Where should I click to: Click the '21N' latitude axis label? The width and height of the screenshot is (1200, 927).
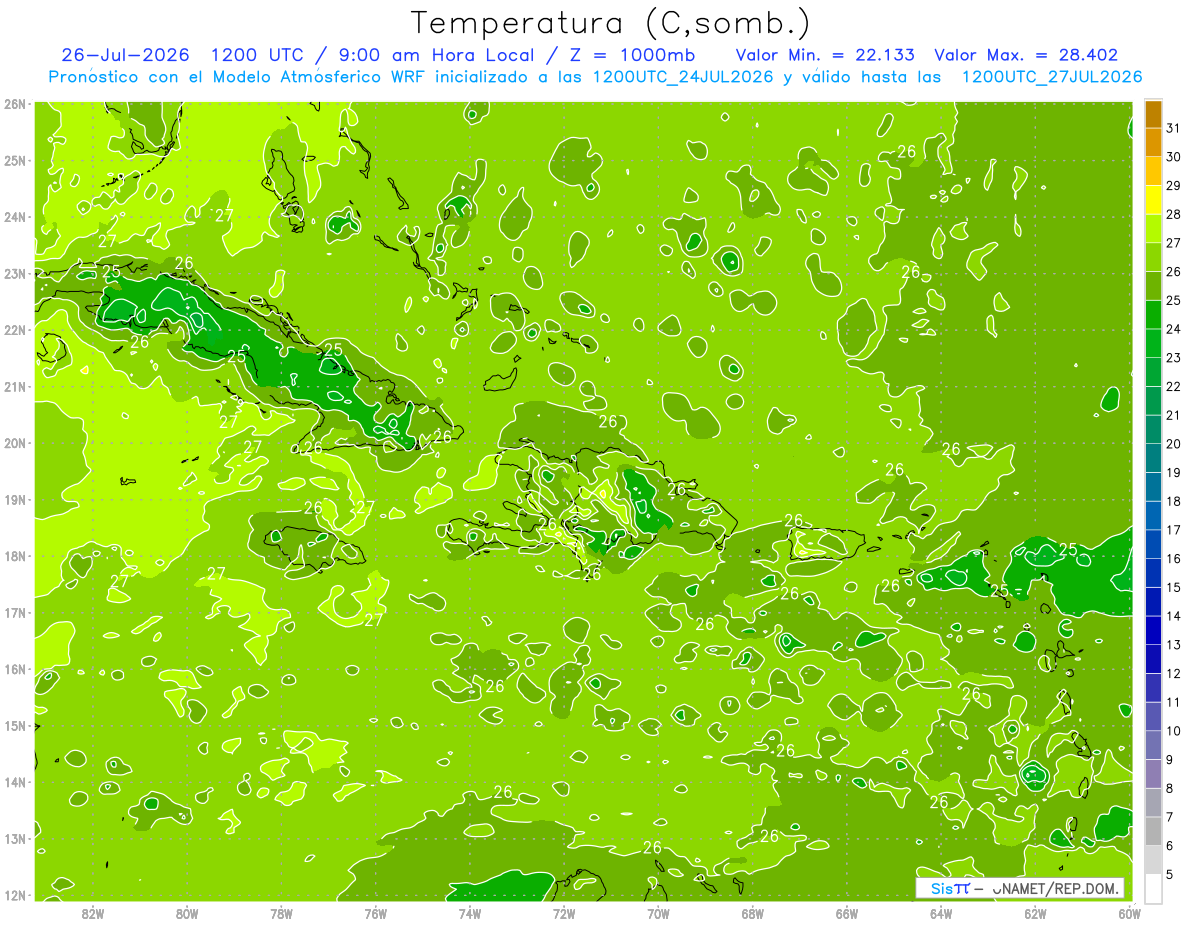point(15,386)
